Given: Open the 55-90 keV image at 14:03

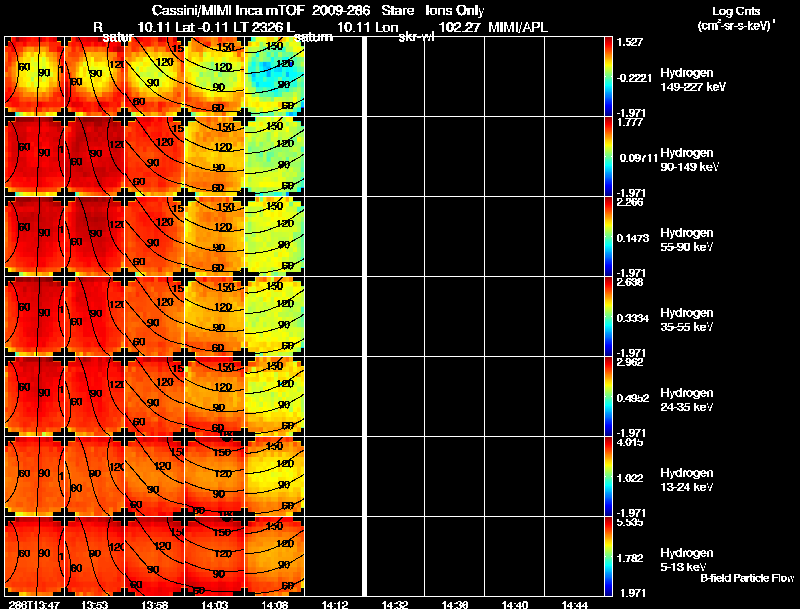Looking at the screenshot, I should (x=215, y=237).
